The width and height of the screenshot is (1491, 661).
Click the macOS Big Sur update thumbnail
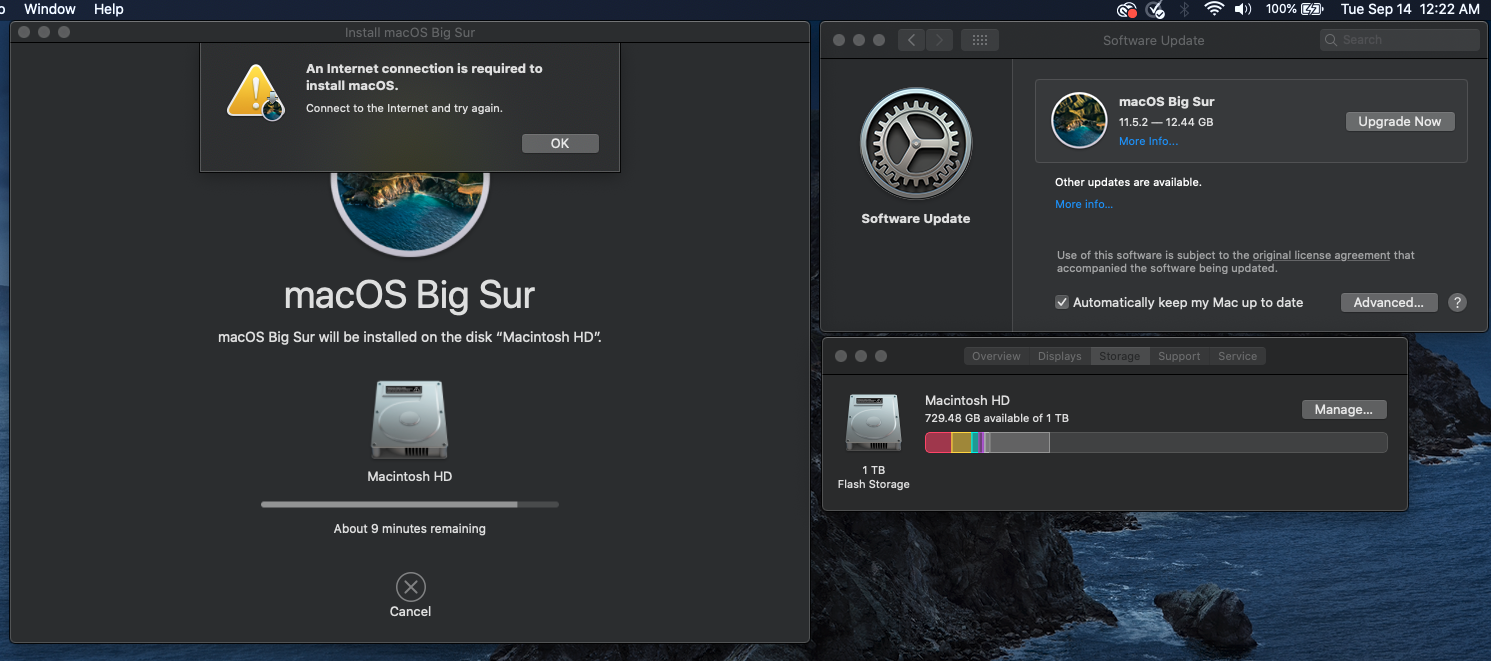[1079, 121]
